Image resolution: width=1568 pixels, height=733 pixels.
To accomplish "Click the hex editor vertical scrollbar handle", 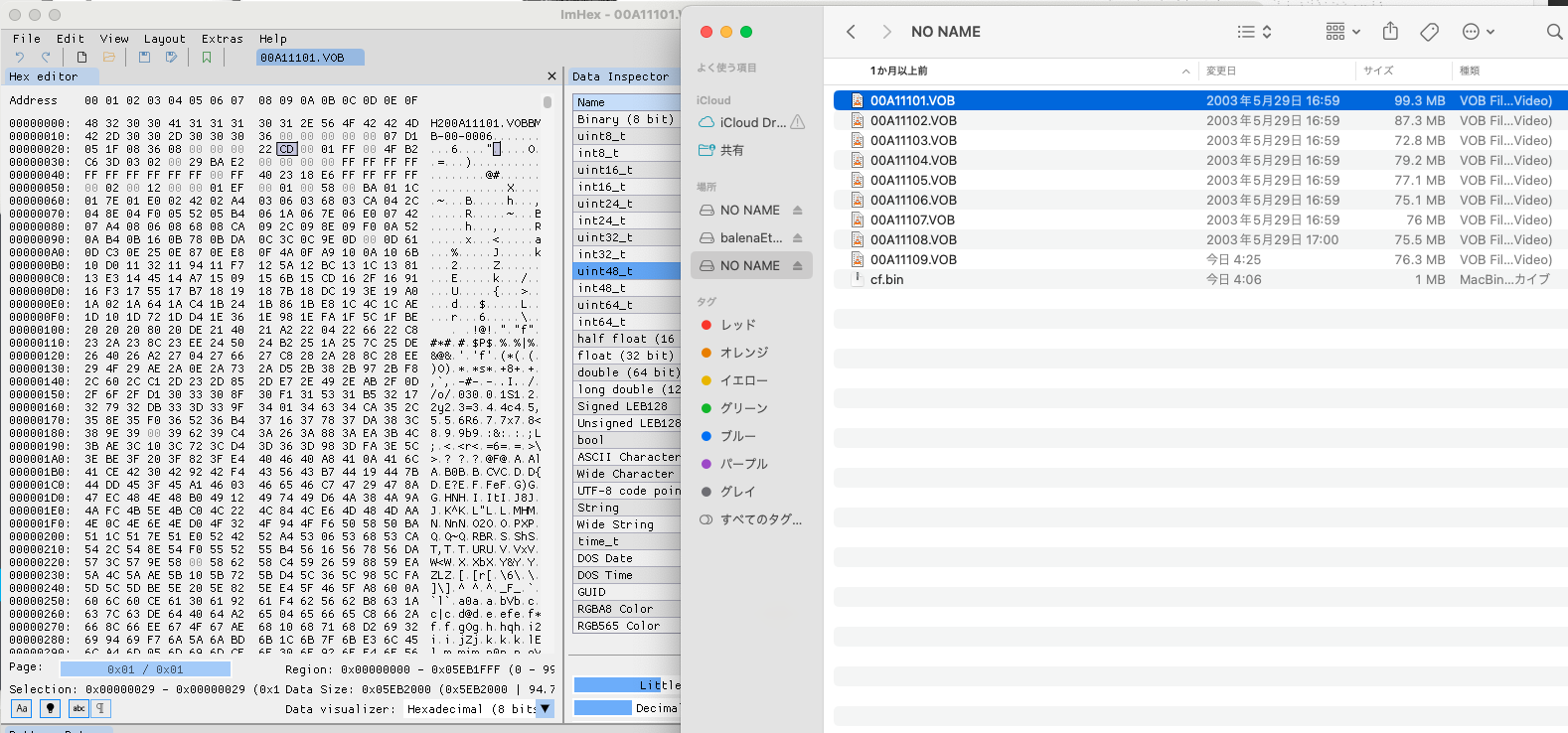I will tap(547, 102).
